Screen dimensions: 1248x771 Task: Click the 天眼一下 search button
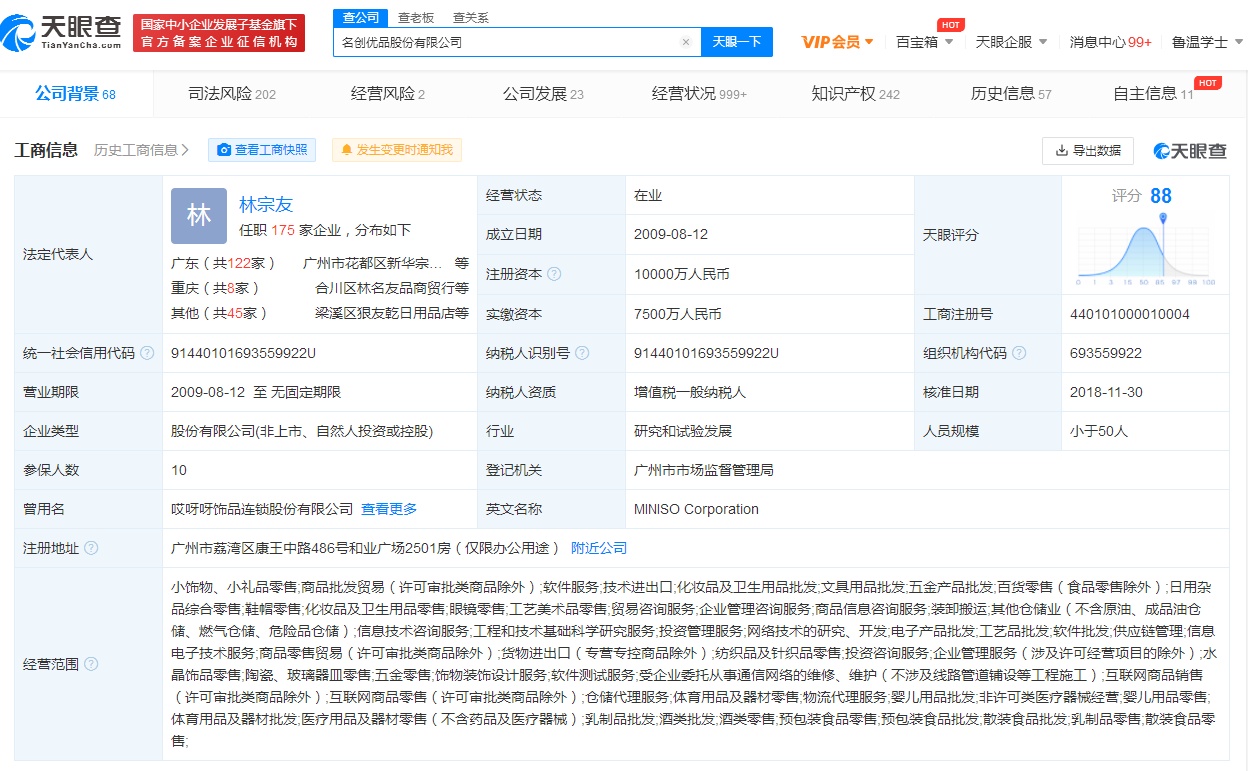[737, 42]
